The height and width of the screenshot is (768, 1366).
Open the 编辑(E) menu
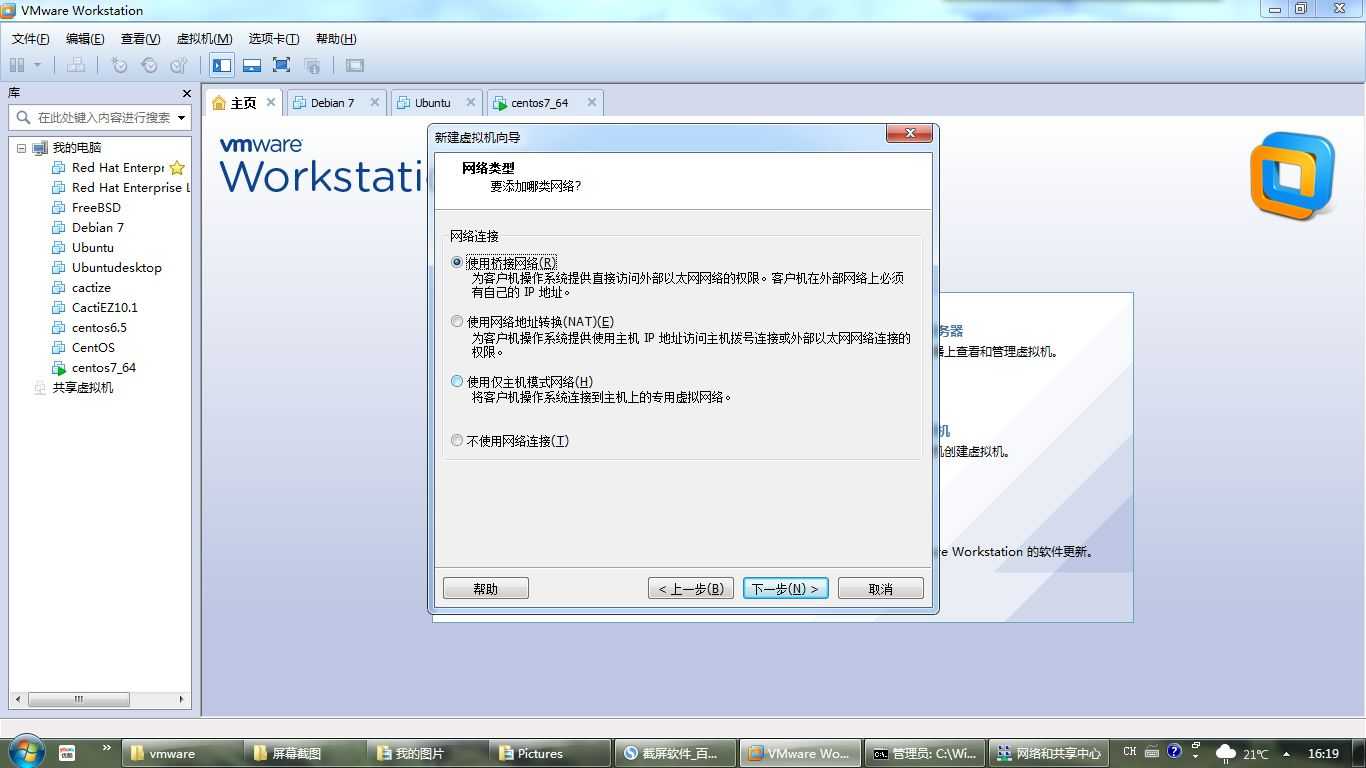pyautogui.click(x=85, y=39)
